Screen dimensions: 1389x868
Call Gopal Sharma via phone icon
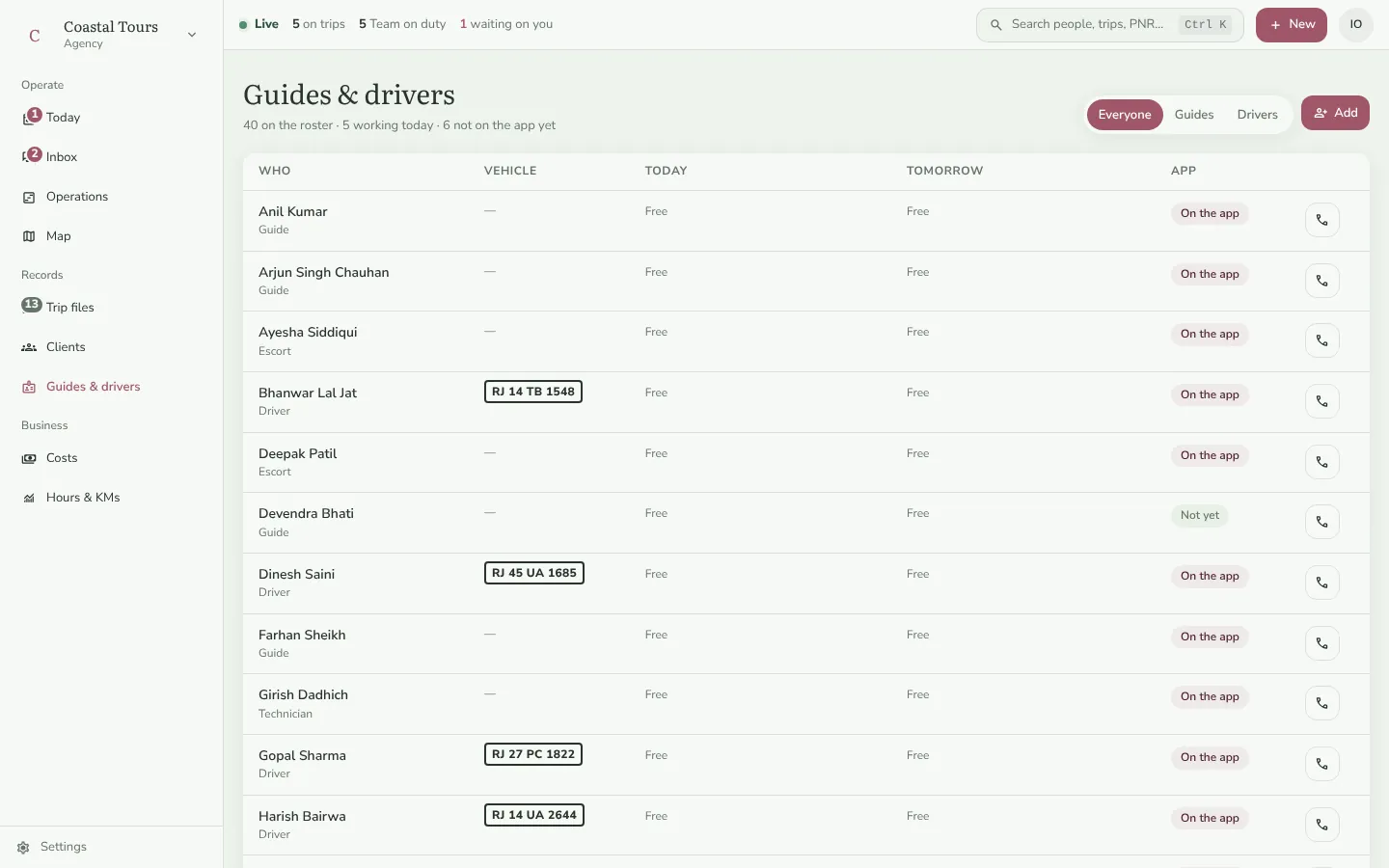(x=1321, y=764)
